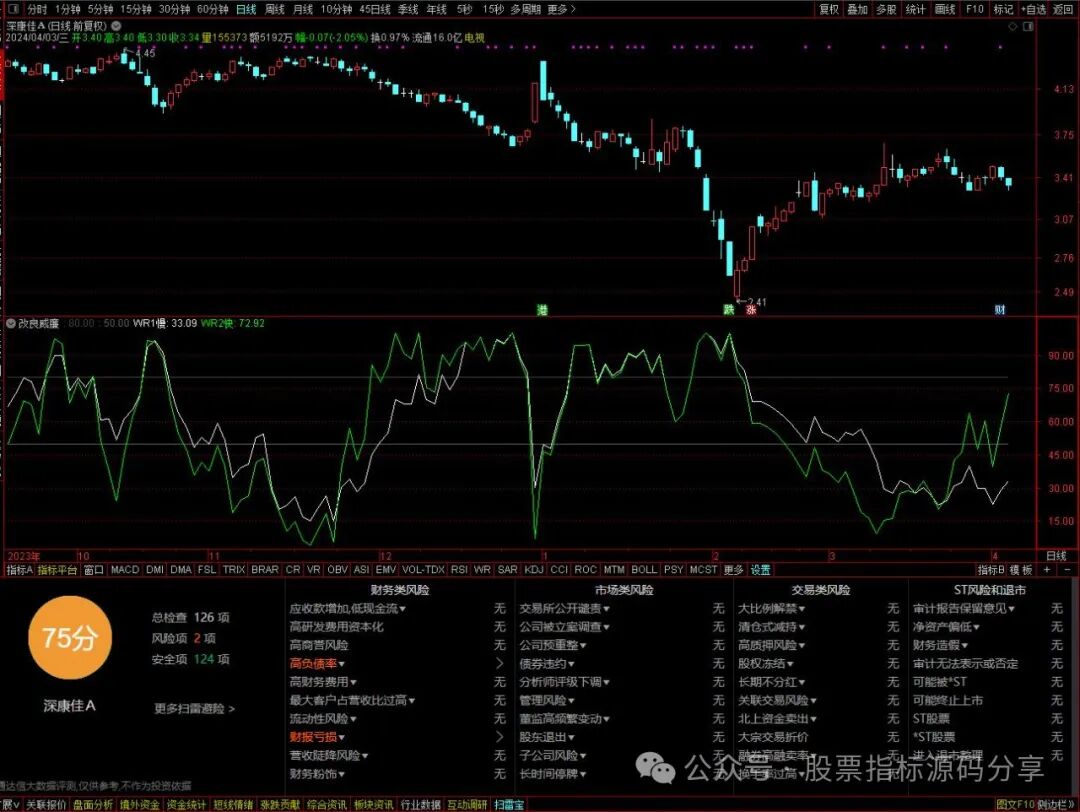Click the panel layout icon at top-left
The height and width of the screenshot is (812, 1080).
(14, 9)
